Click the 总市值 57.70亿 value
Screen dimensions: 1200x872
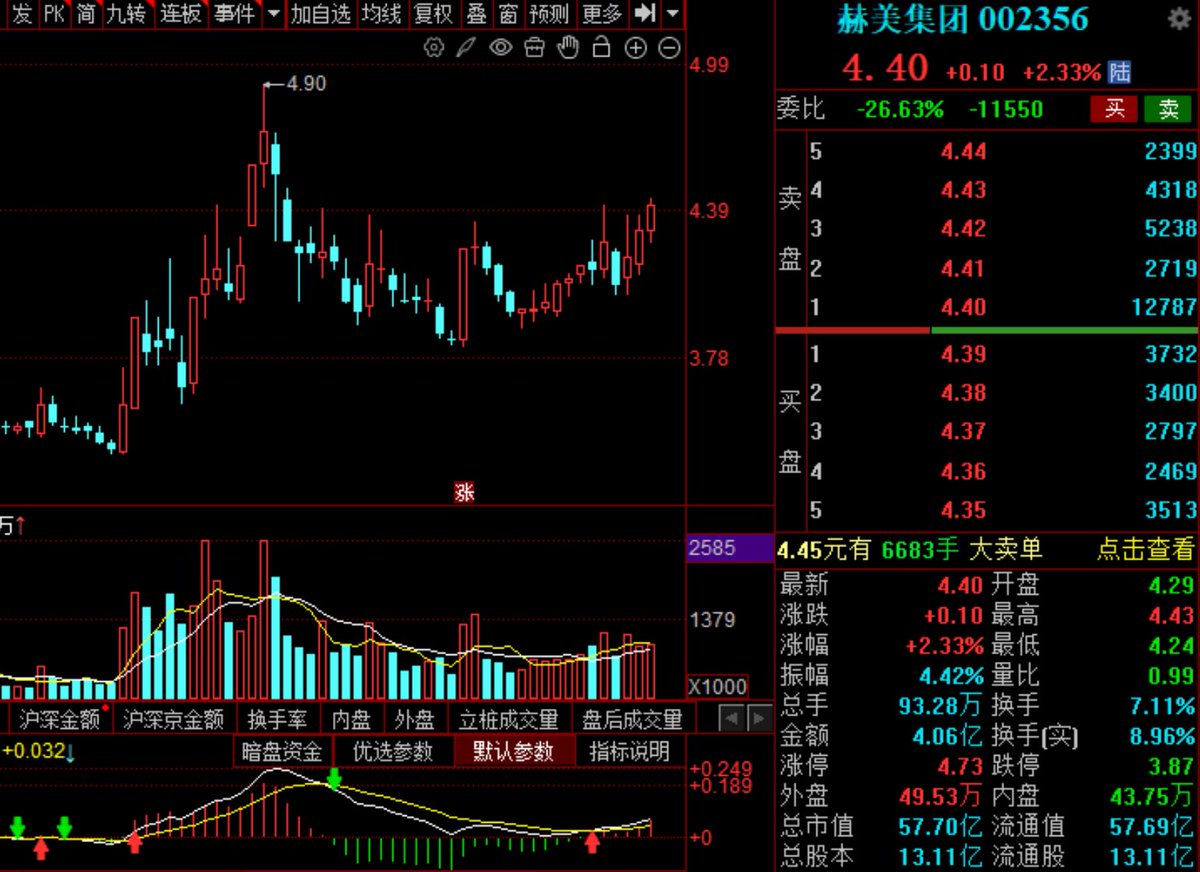click(940, 827)
